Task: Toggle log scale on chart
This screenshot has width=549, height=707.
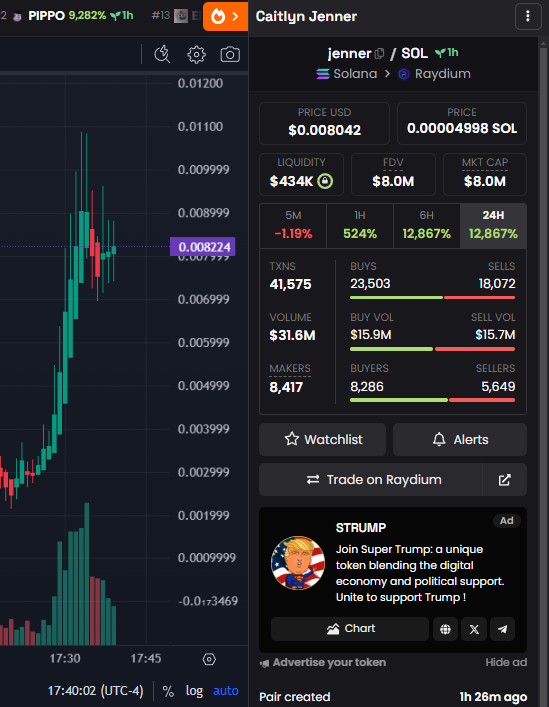Action: 194,691
